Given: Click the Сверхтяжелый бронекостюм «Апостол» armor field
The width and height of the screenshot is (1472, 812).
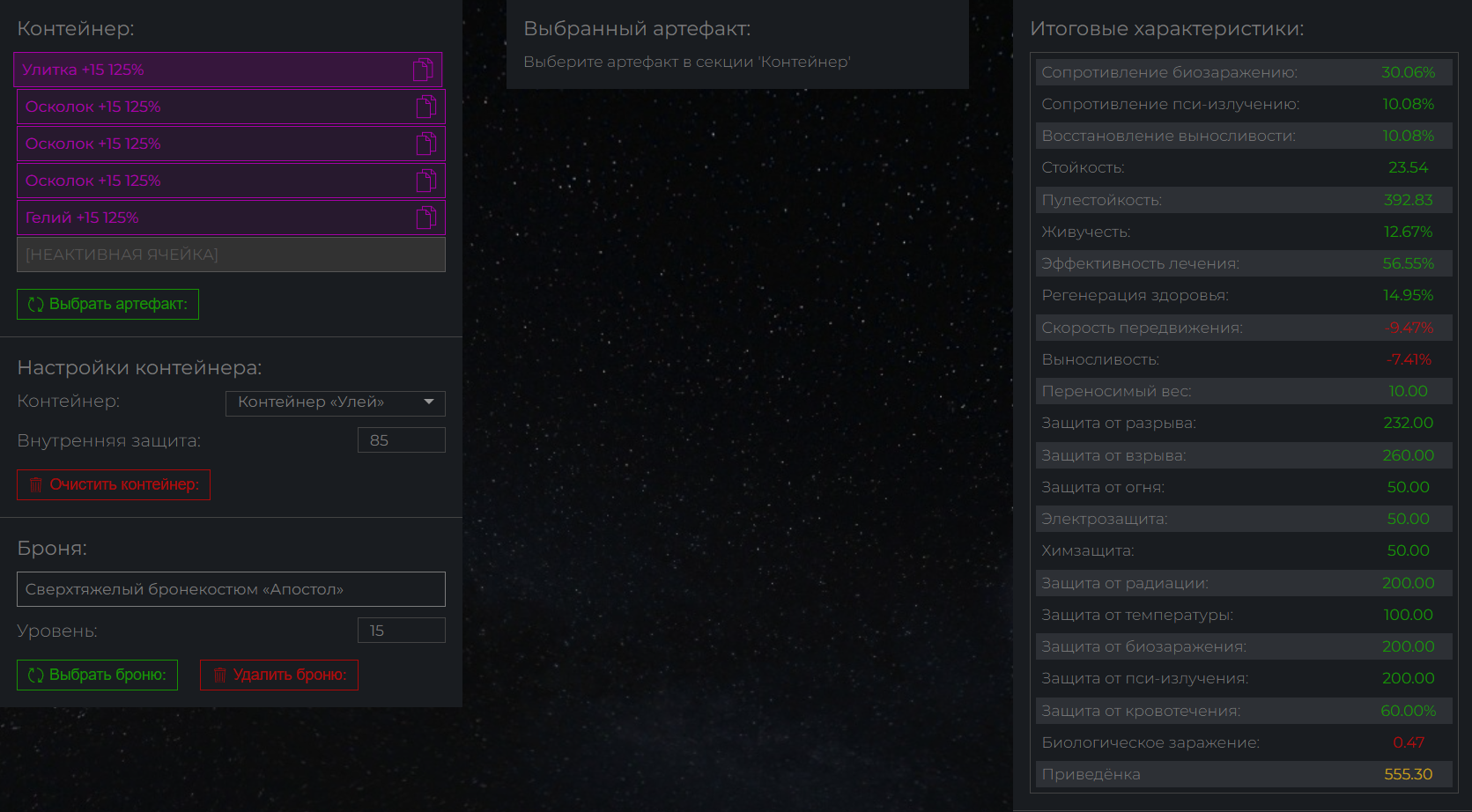Looking at the screenshot, I should pyautogui.click(x=231, y=589).
